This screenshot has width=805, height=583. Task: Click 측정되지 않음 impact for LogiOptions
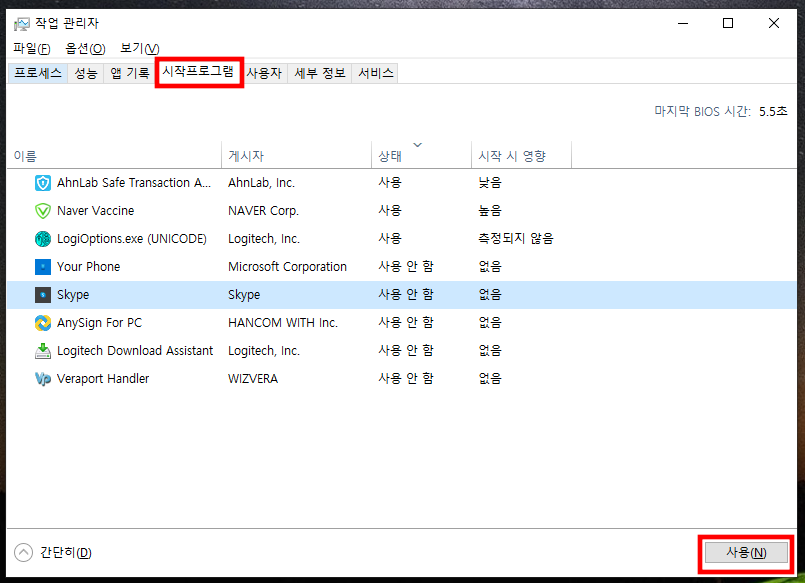click(x=516, y=239)
